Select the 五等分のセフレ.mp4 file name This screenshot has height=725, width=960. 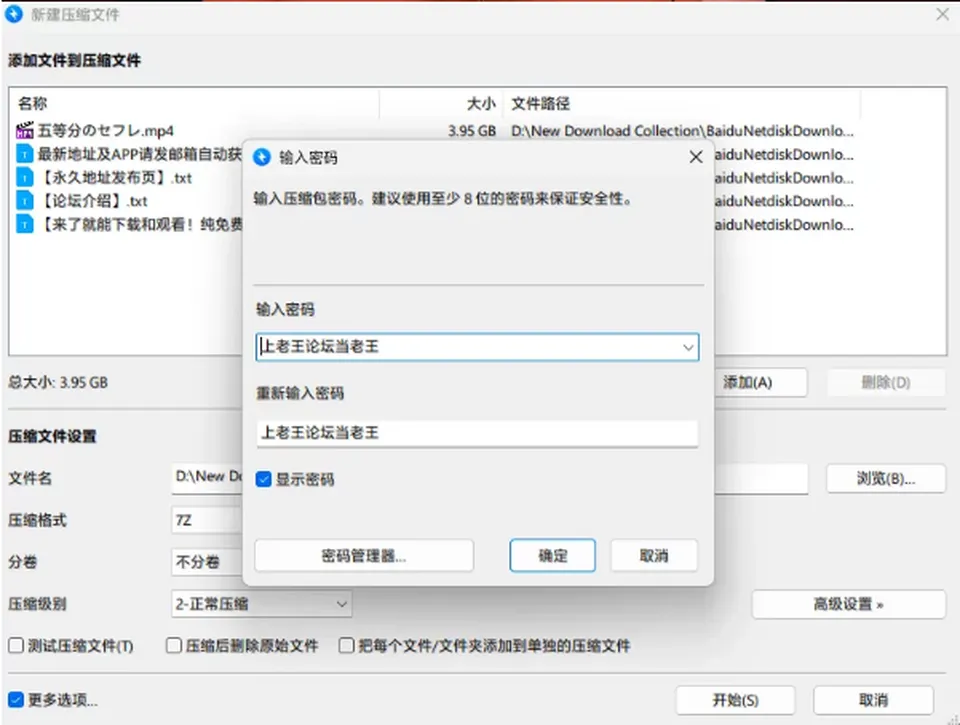(x=106, y=130)
